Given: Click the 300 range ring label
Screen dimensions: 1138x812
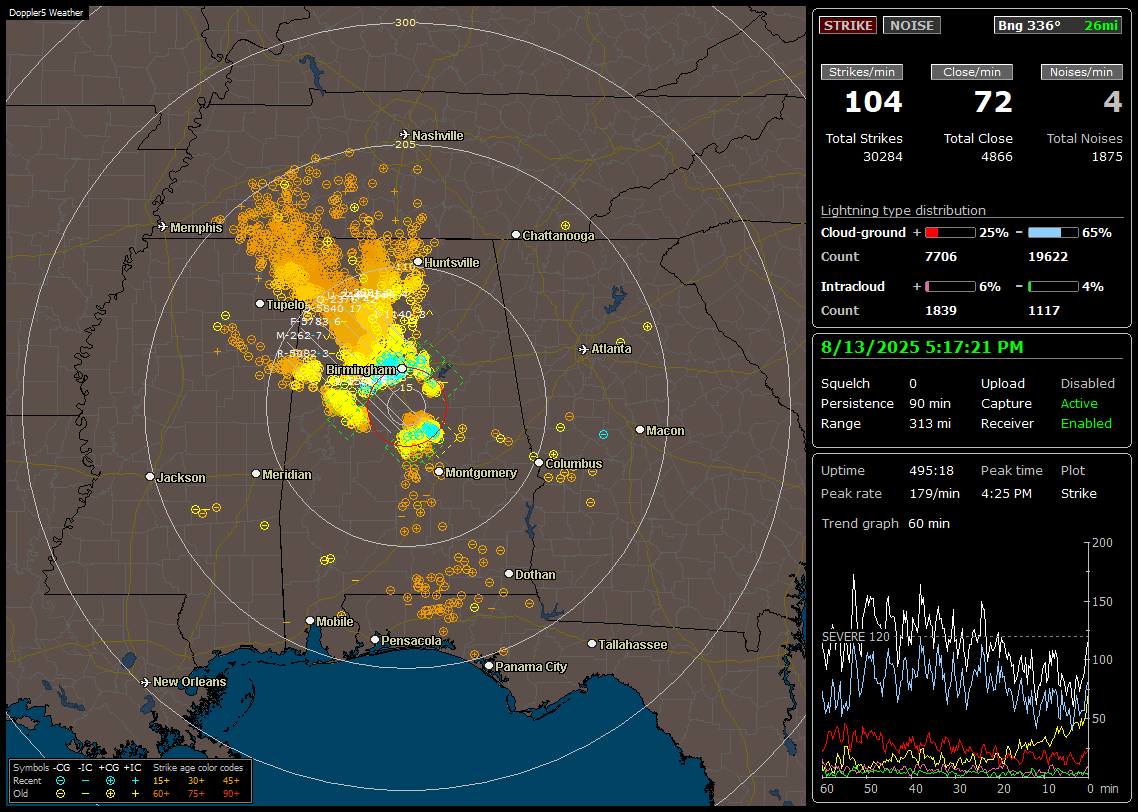Looking at the screenshot, I should [405, 22].
